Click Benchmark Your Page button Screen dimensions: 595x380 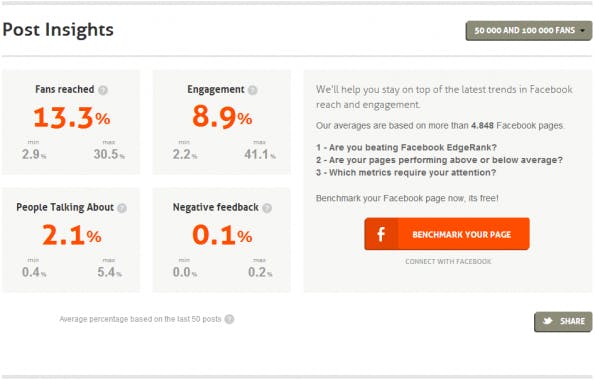[x=447, y=234]
